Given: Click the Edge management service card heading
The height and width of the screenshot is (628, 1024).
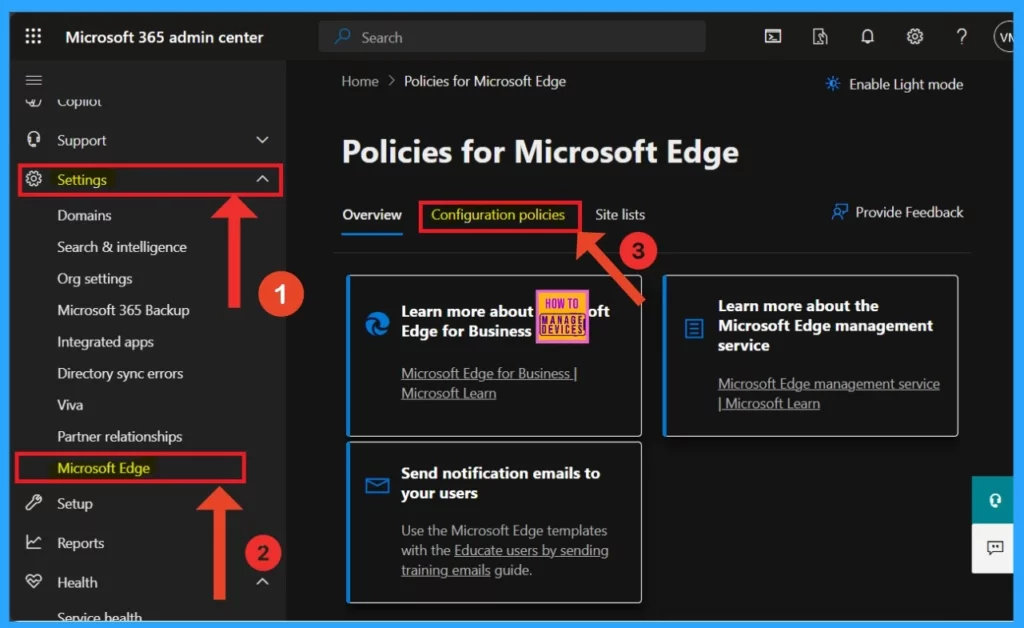Looking at the screenshot, I should coord(825,325).
